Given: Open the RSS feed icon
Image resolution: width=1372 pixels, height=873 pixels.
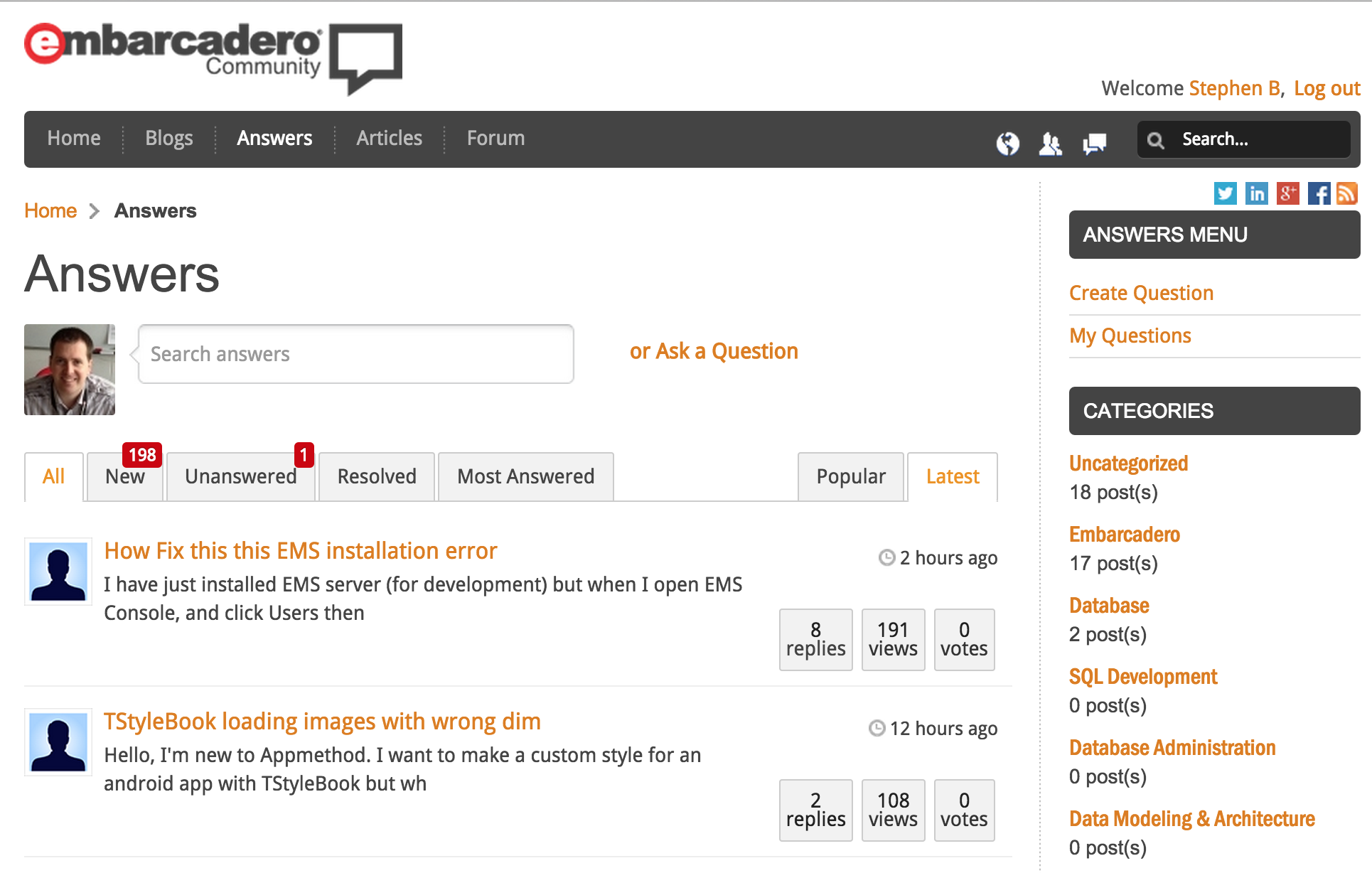Looking at the screenshot, I should point(1347,193).
